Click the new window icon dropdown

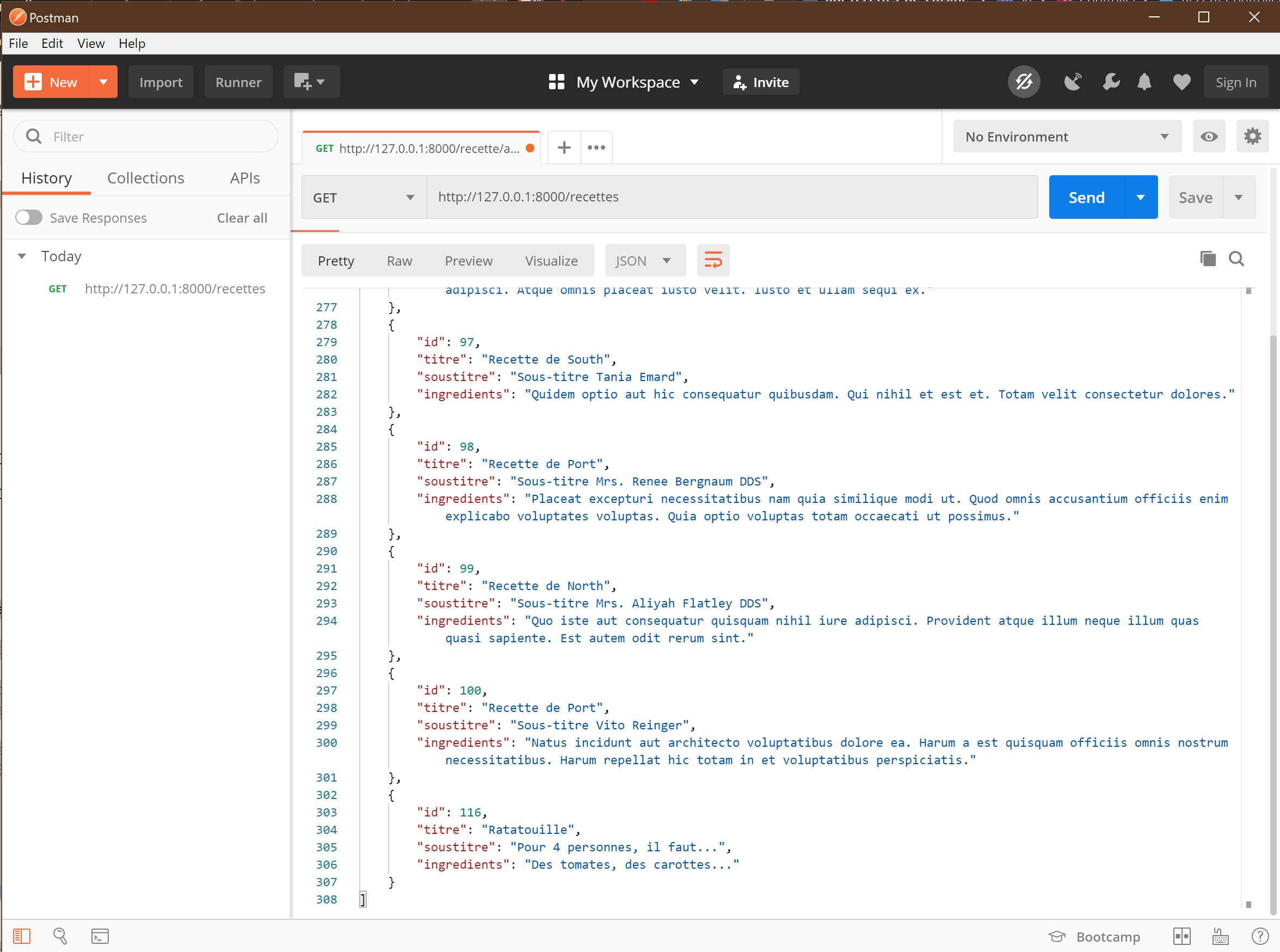pos(311,82)
